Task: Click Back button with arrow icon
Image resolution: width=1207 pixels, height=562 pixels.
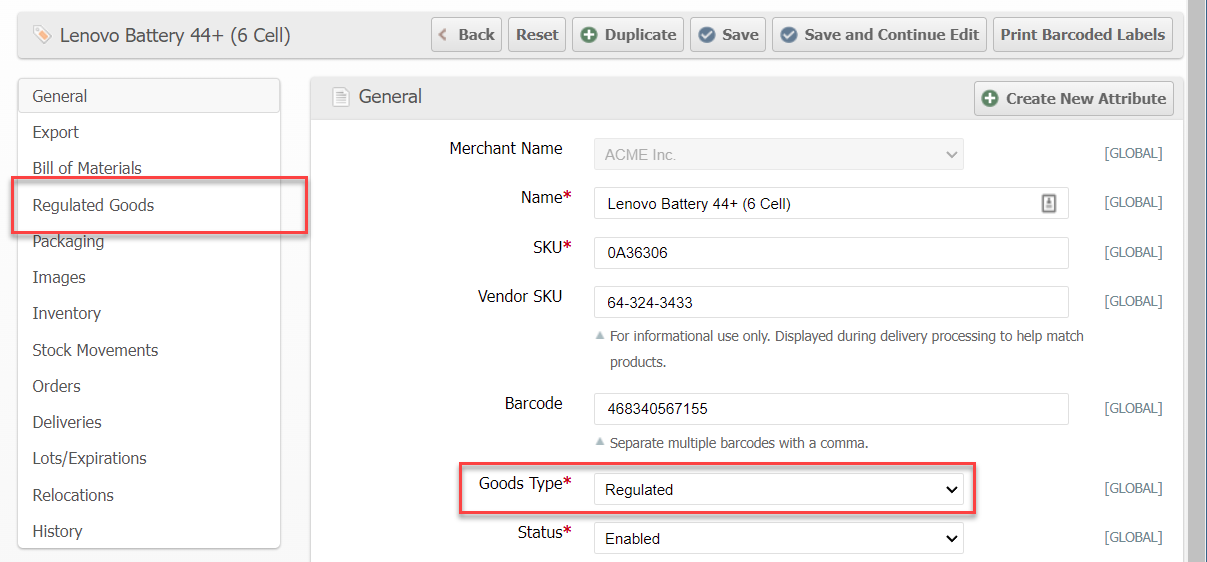Action: tap(466, 34)
